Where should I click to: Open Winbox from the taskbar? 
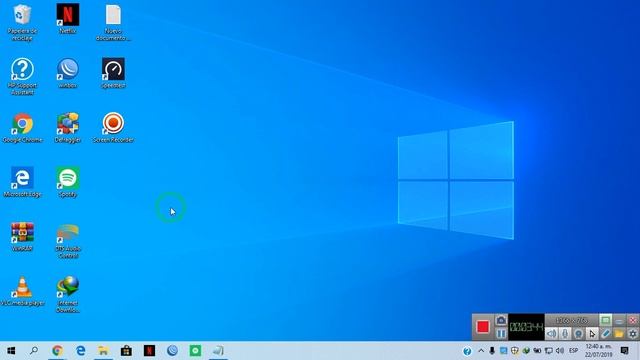tap(172, 351)
